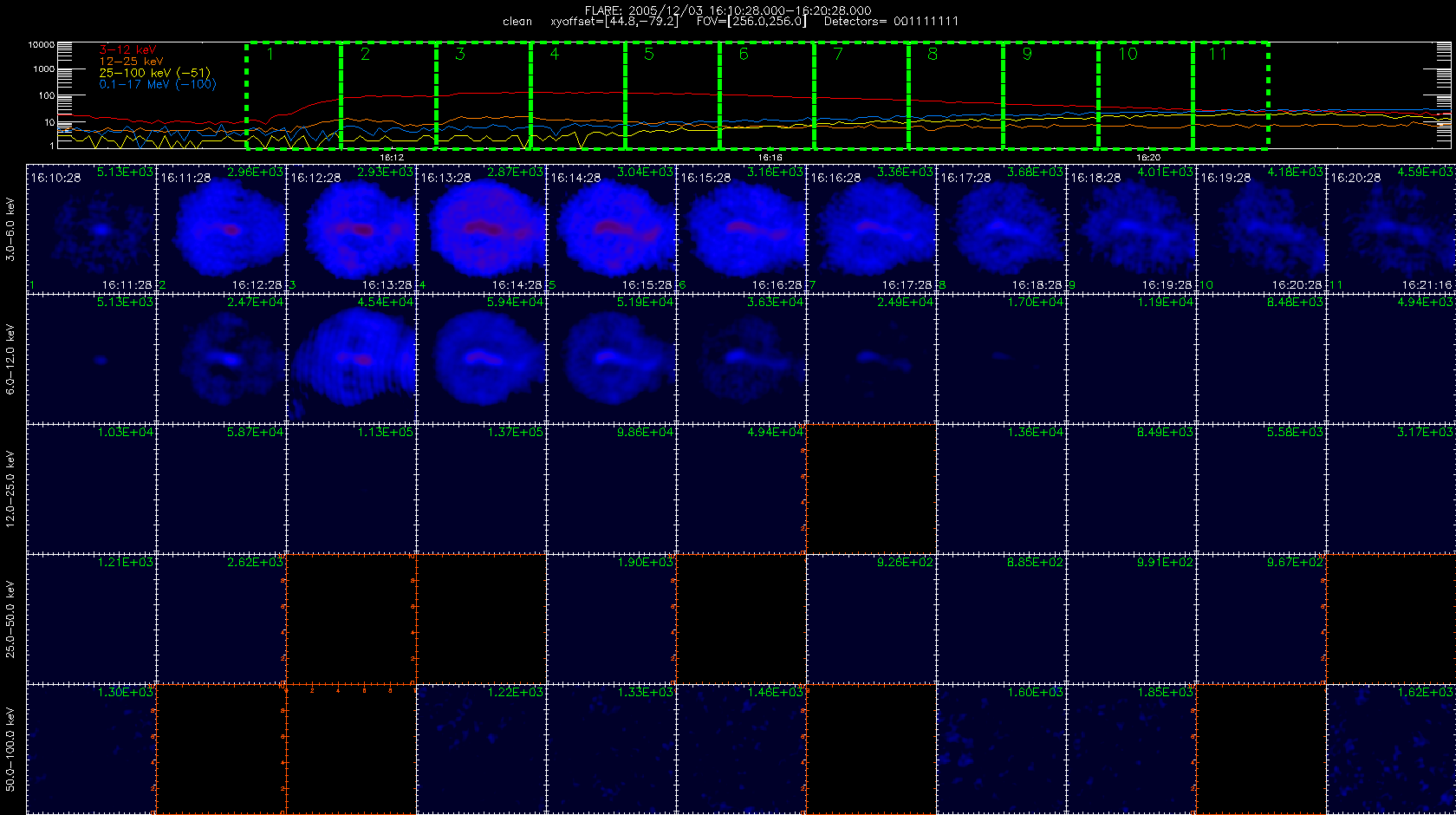
Task: Open the flare image labeled 2.49E+04
Action: tap(871, 359)
